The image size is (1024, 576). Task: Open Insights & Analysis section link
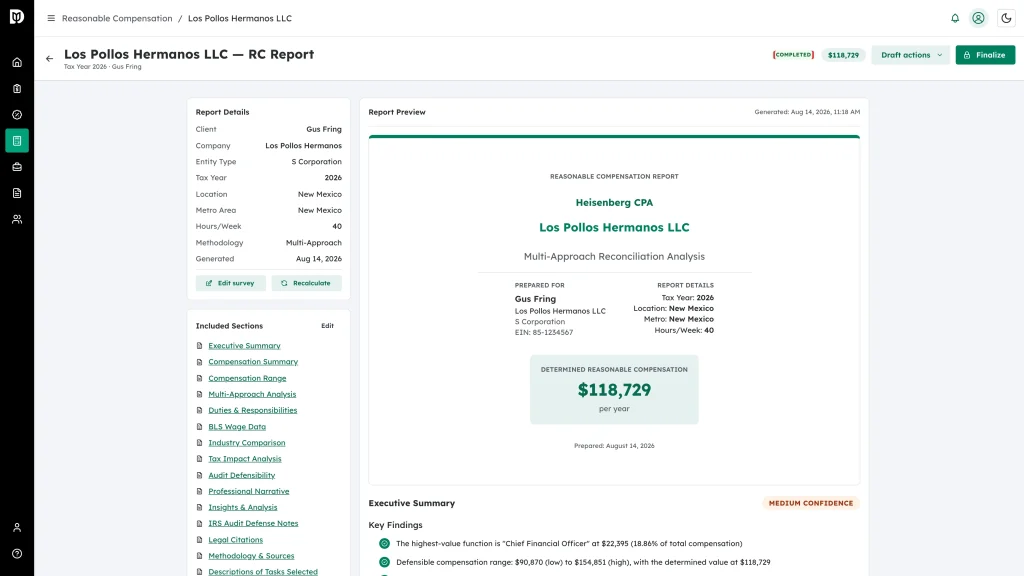point(243,507)
